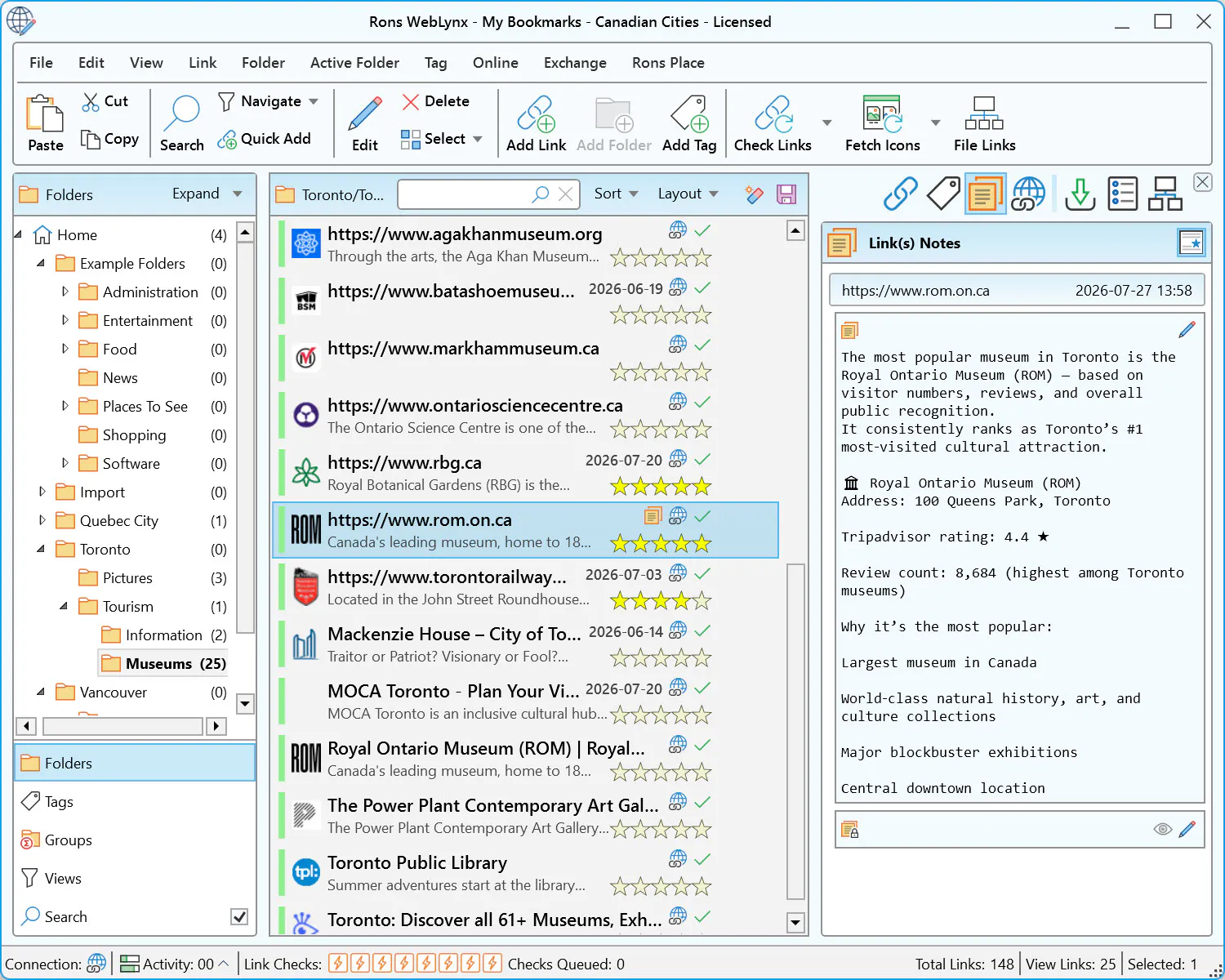Click the Fetch Icons toolbar button

[882, 122]
